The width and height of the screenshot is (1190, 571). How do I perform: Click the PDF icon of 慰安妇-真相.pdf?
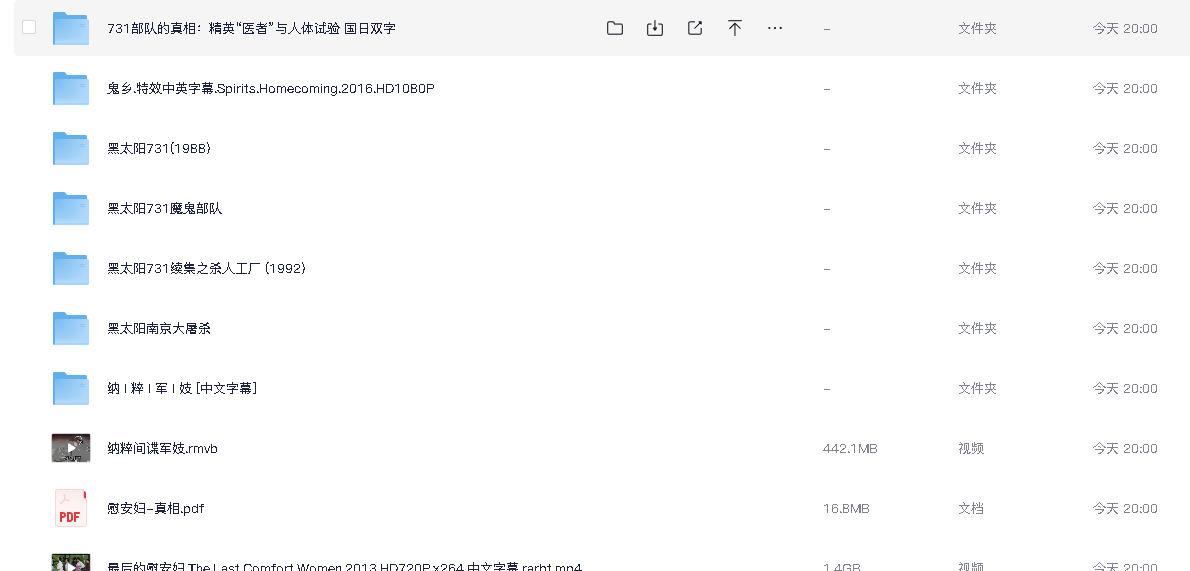click(x=71, y=508)
